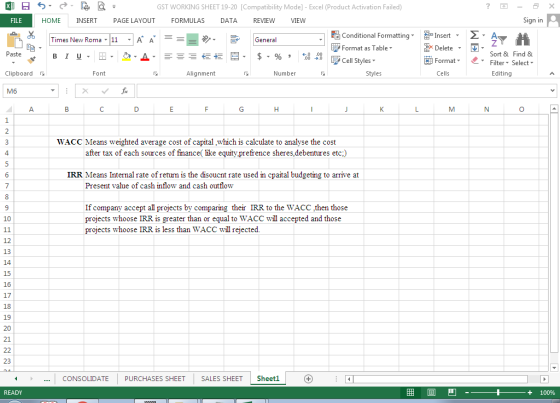
Task: Click the Print Preview icon in quick access toolbar
Action: (101, 6)
